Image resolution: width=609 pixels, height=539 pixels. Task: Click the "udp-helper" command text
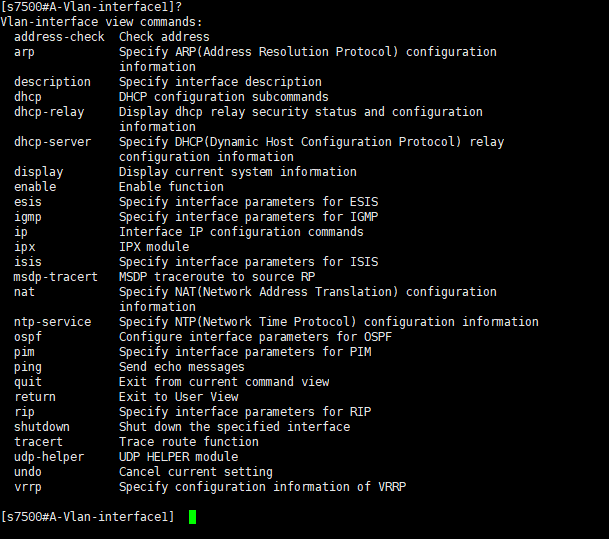(49, 457)
